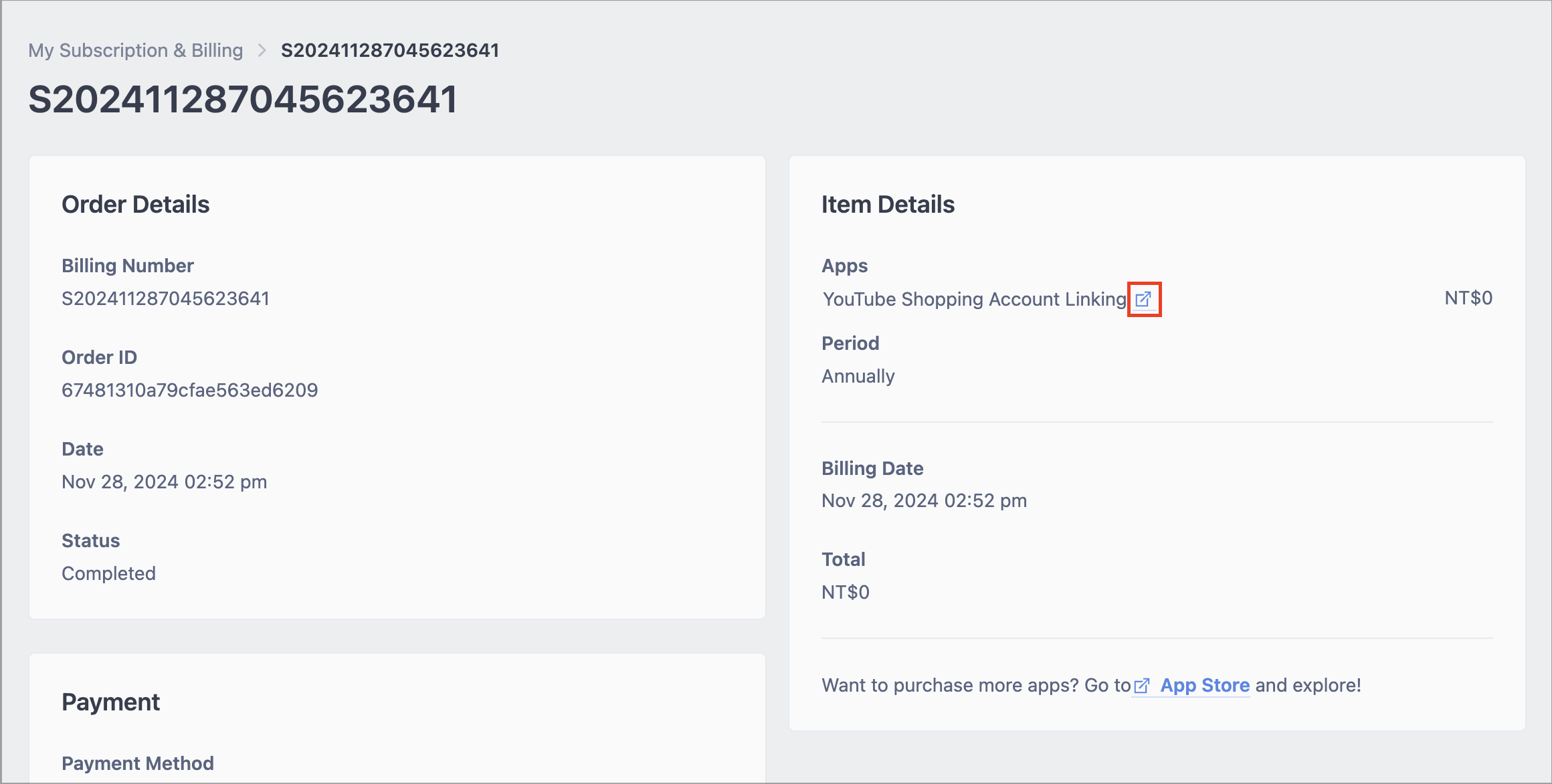The height and width of the screenshot is (784, 1552).
Task: Click the Billing Number value under Order Details
Action: [x=165, y=298]
